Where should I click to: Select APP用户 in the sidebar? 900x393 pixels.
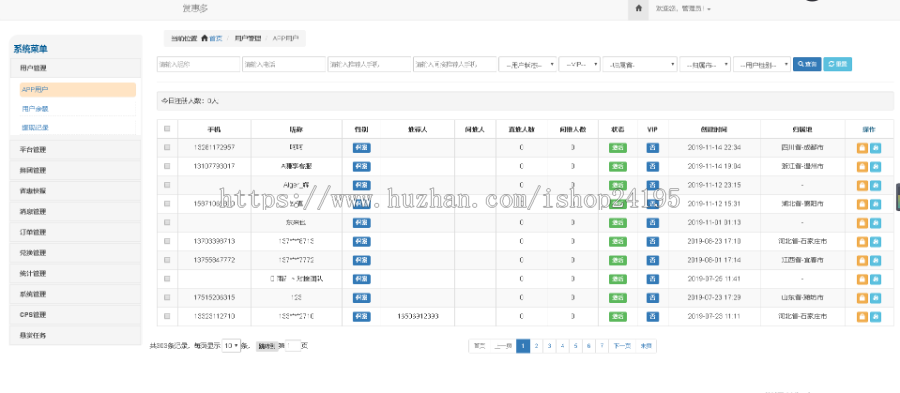click(77, 90)
